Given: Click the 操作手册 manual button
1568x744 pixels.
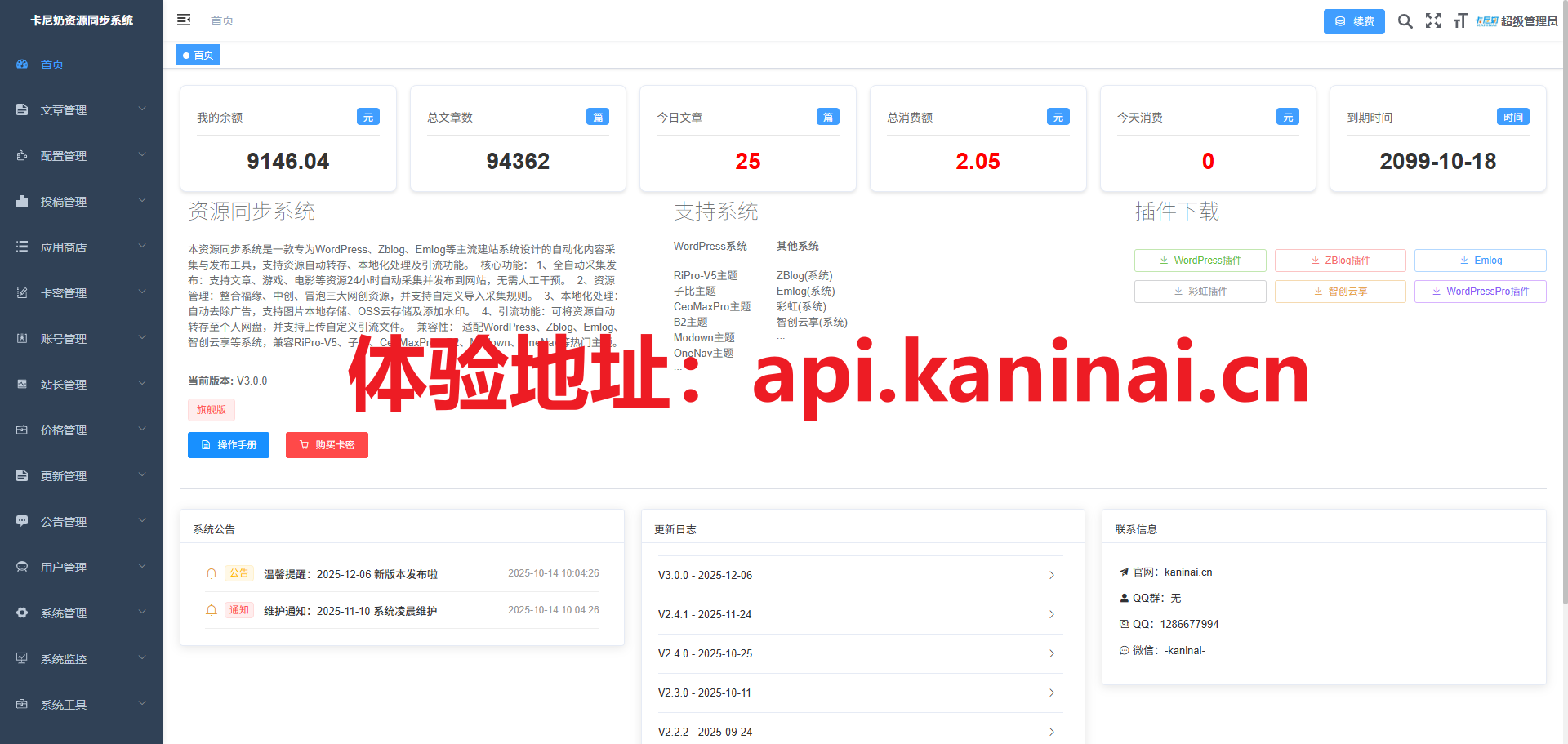Looking at the screenshot, I should 229,445.
